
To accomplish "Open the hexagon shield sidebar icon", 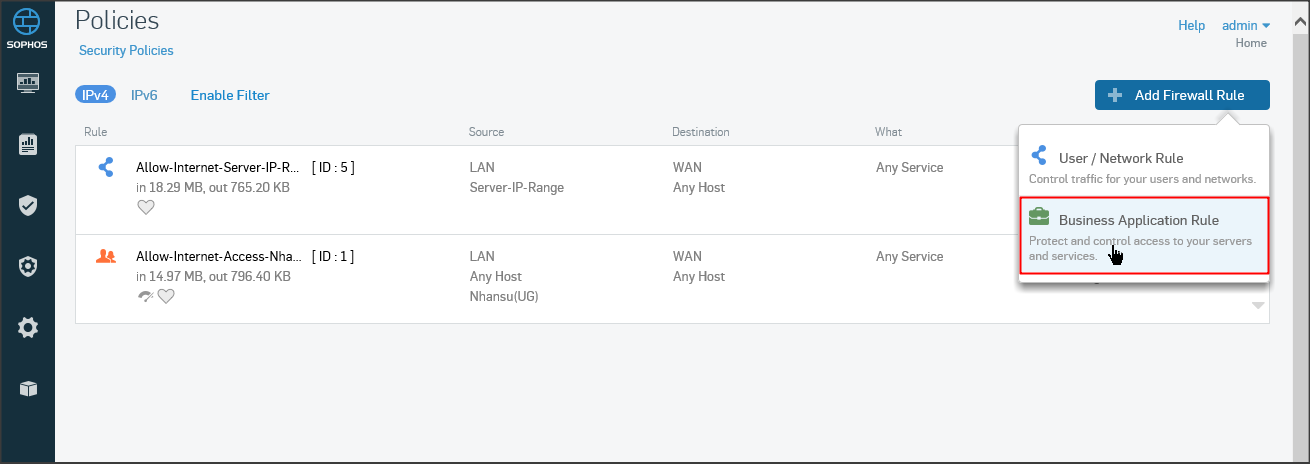I will point(28,266).
